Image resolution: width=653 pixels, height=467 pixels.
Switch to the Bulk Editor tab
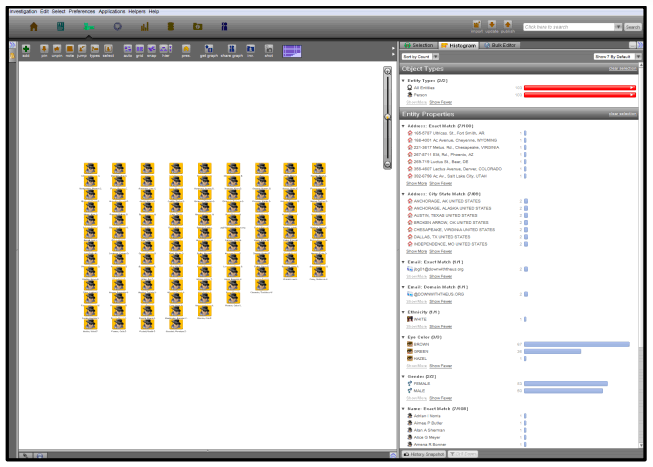click(500, 45)
